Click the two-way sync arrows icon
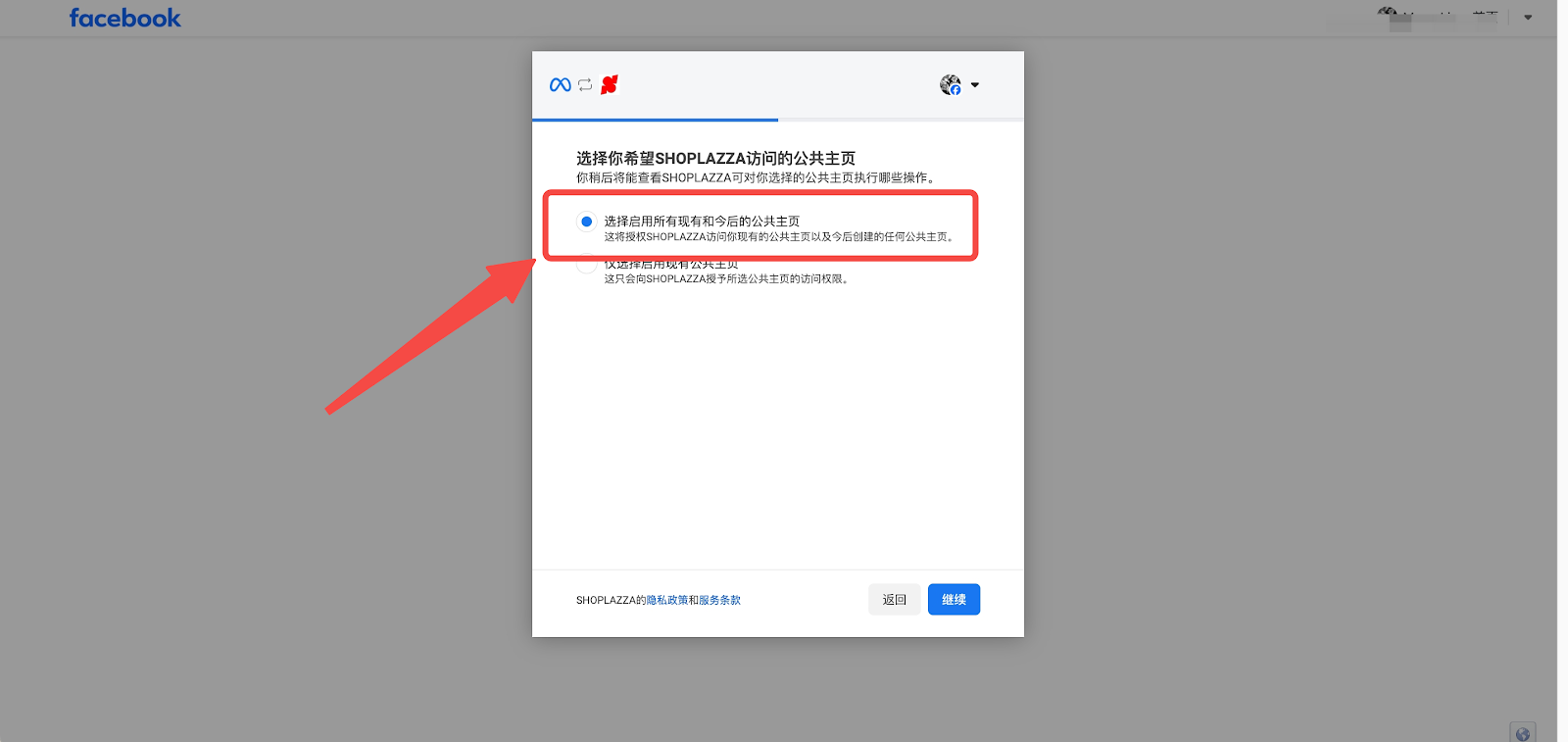1568x742 pixels. click(585, 85)
